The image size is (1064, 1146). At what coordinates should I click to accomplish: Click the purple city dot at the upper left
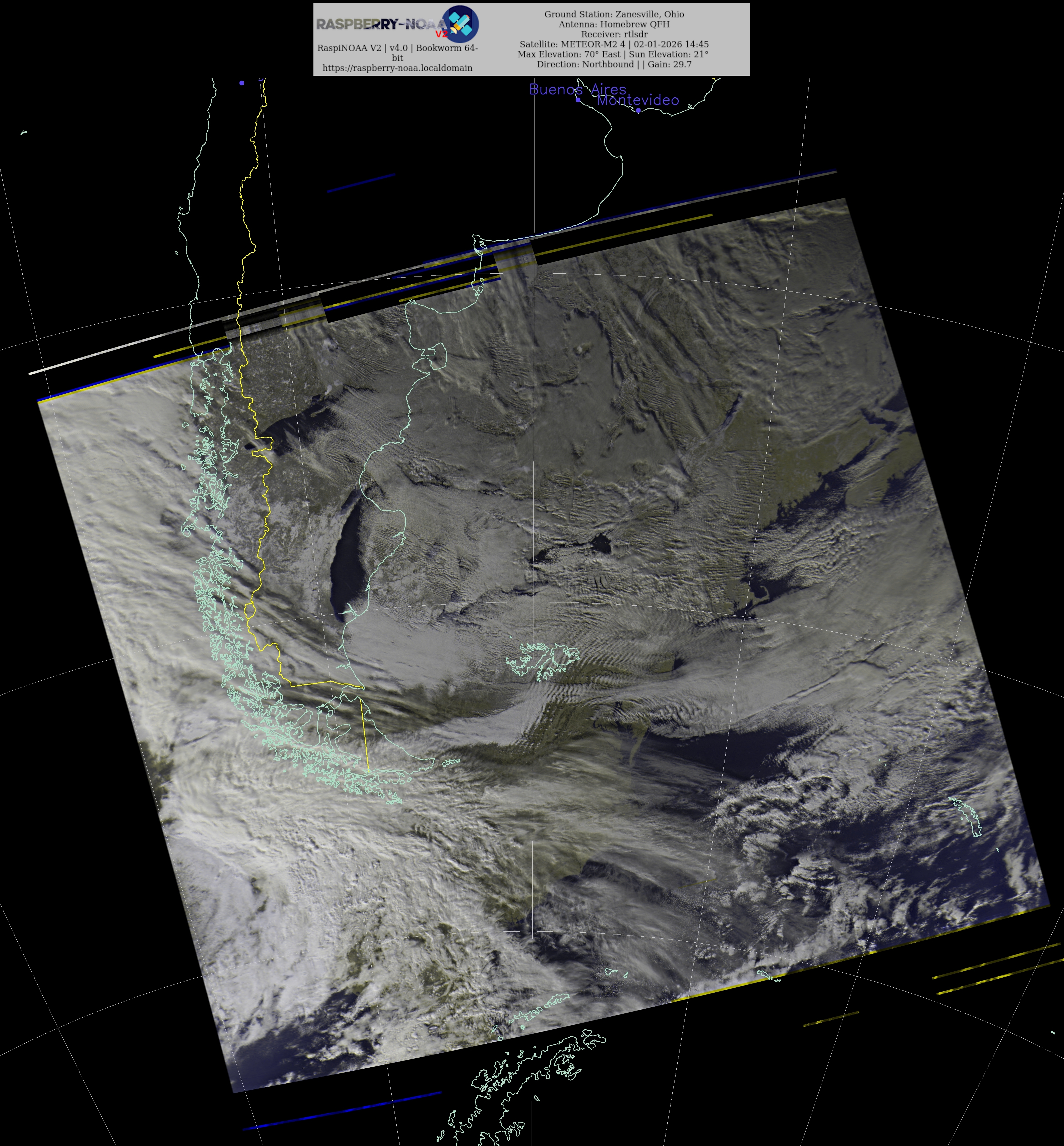tap(242, 83)
